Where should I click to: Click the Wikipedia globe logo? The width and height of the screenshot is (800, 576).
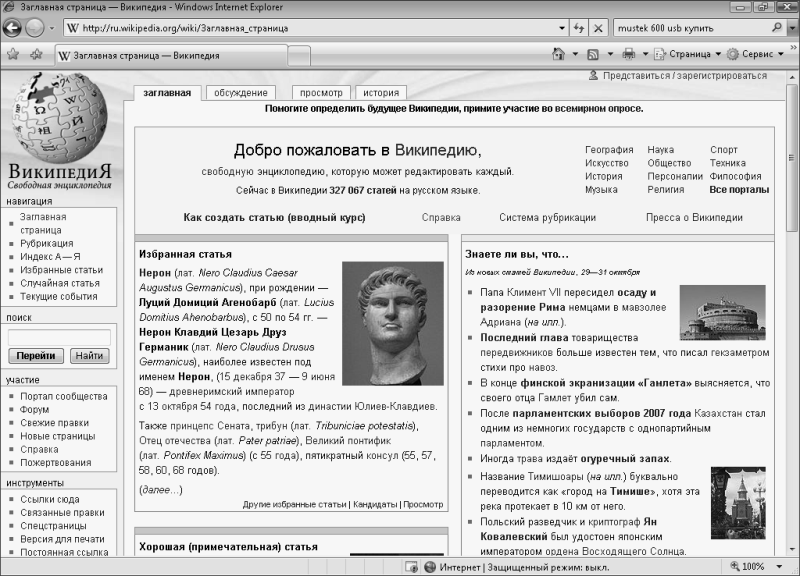tap(60, 118)
